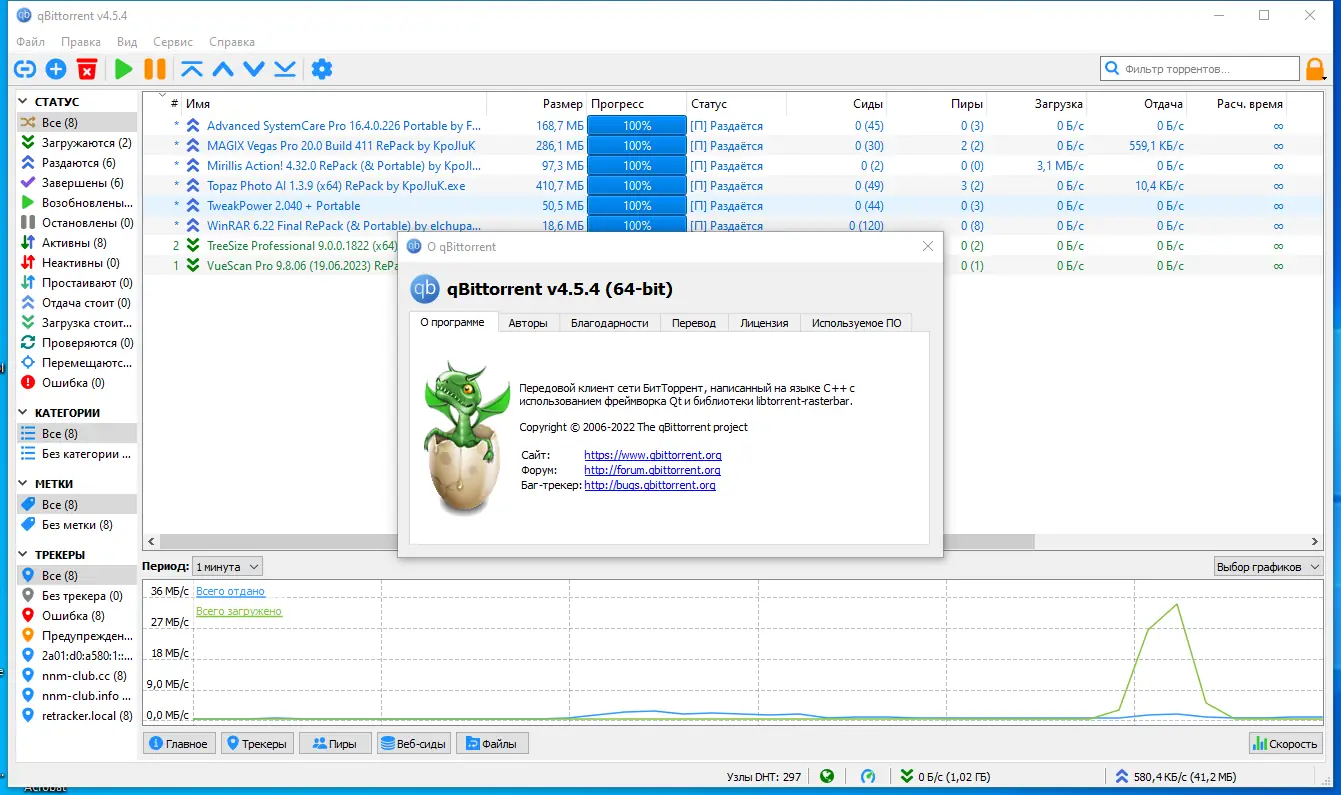Click the yellow lock icon near the filter
Image resolution: width=1341 pixels, height=795 pixels.
point(1312,68)
